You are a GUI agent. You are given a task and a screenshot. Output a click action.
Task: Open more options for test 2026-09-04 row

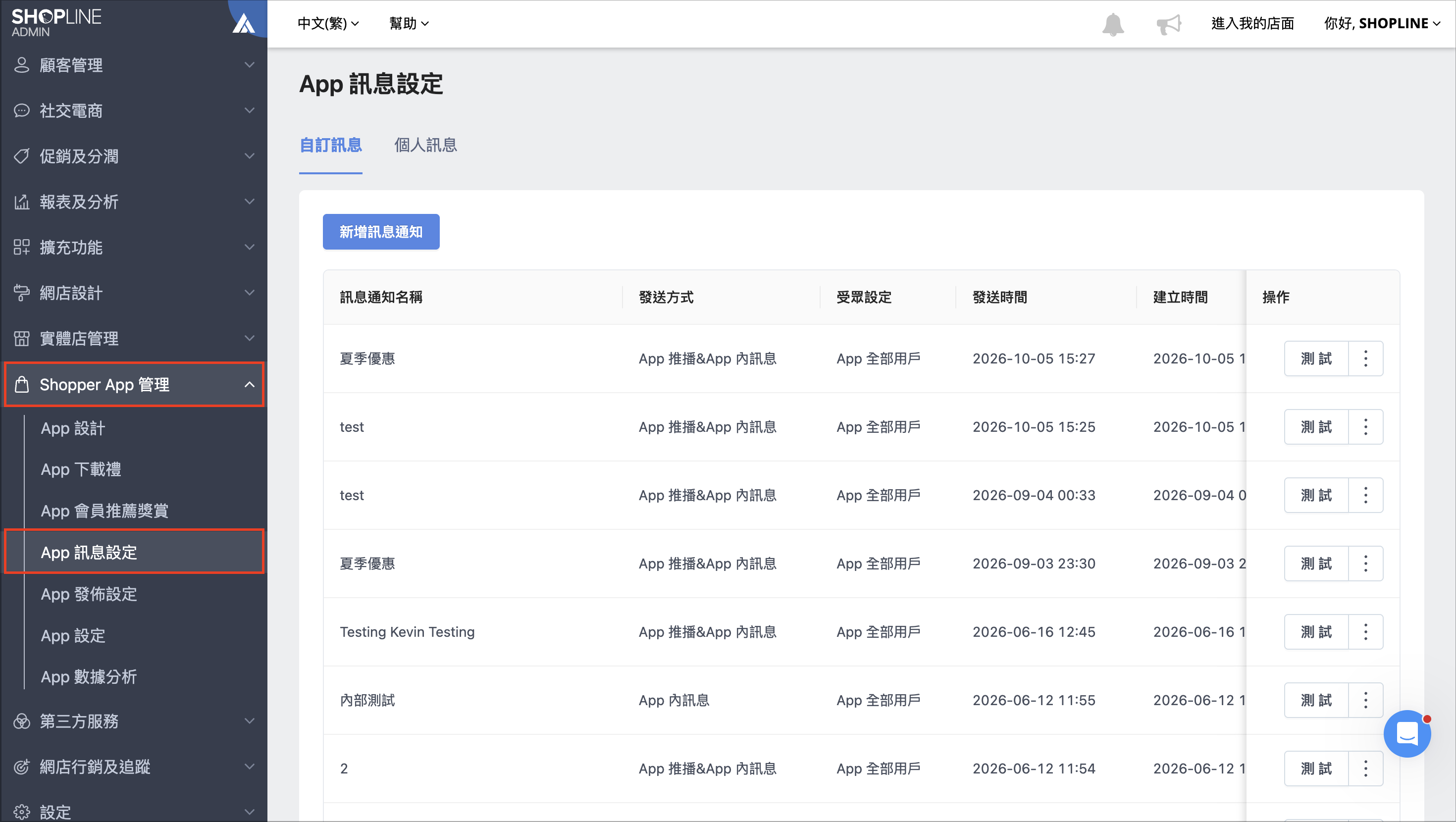click(x=1365, y=495)
